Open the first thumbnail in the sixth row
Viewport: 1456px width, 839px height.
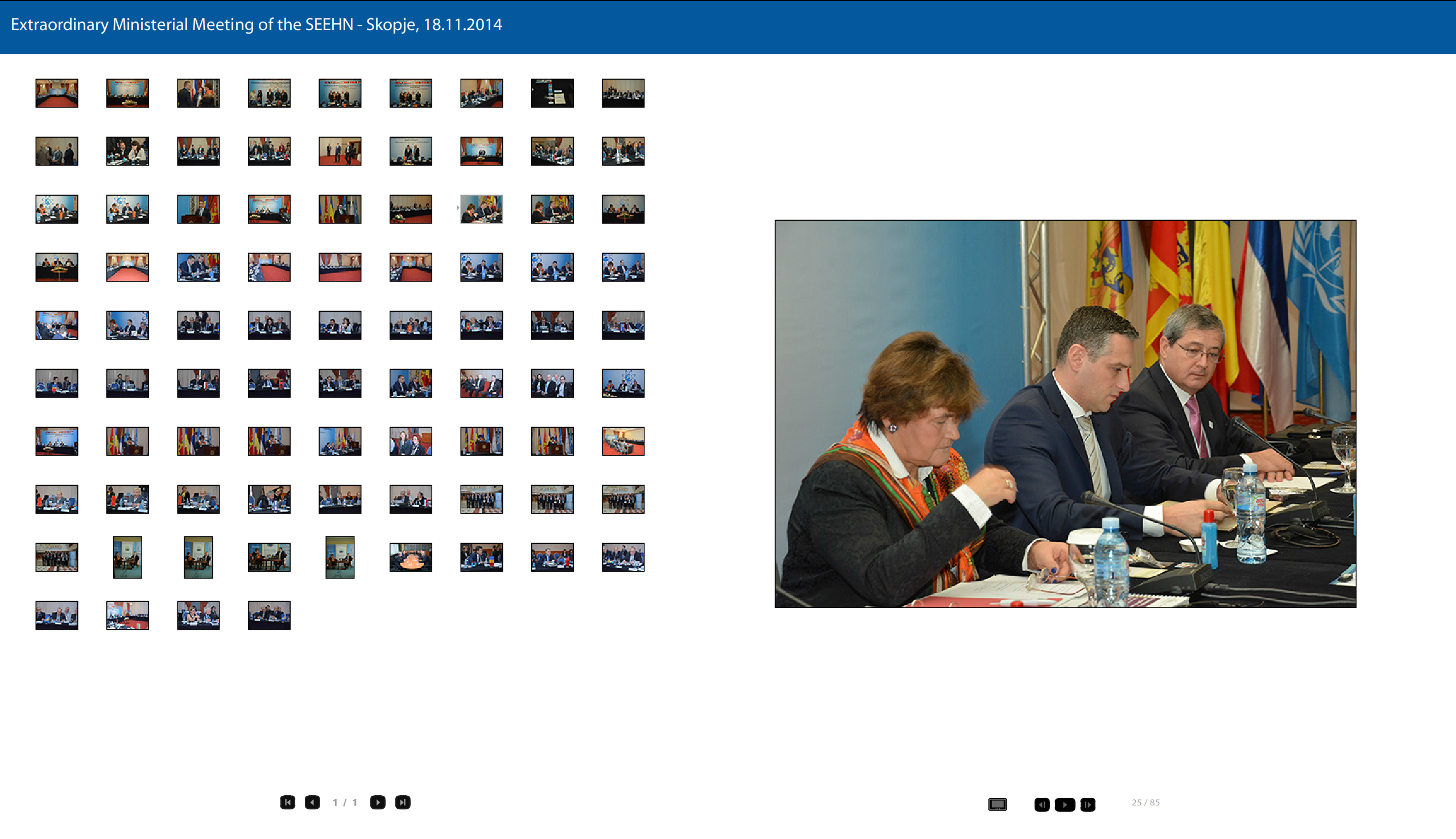(x=56, y=383)
